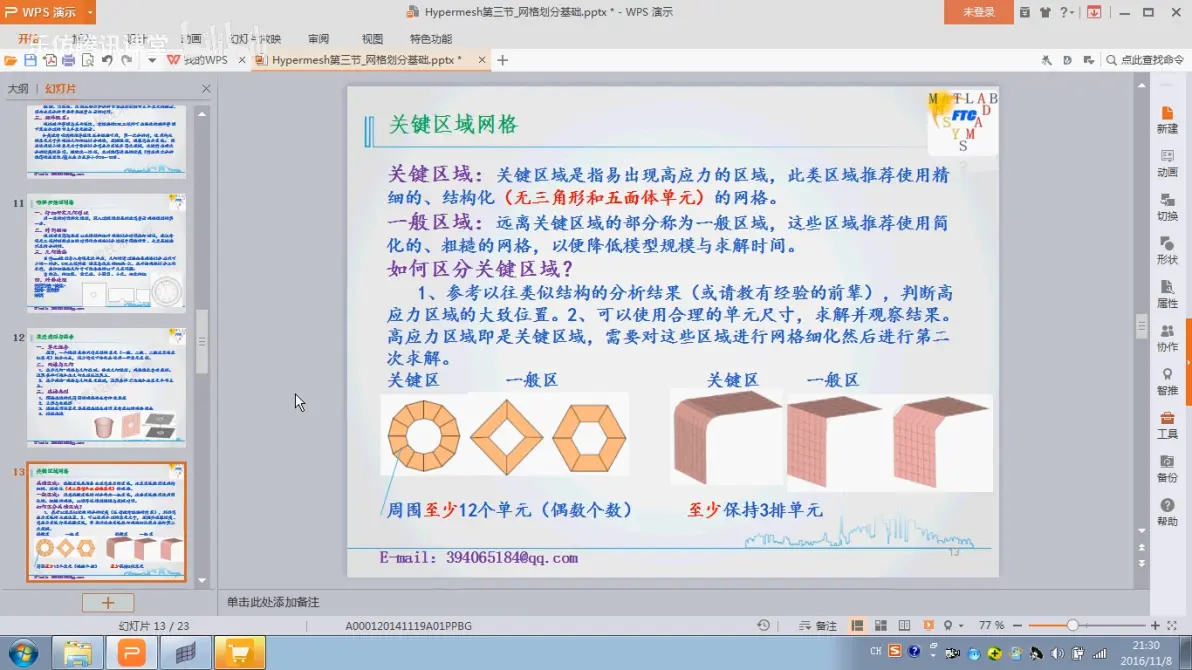Screen dimensions: 1192x670
Task: Click the red download icon in title bar
Action: (1094, 12)
